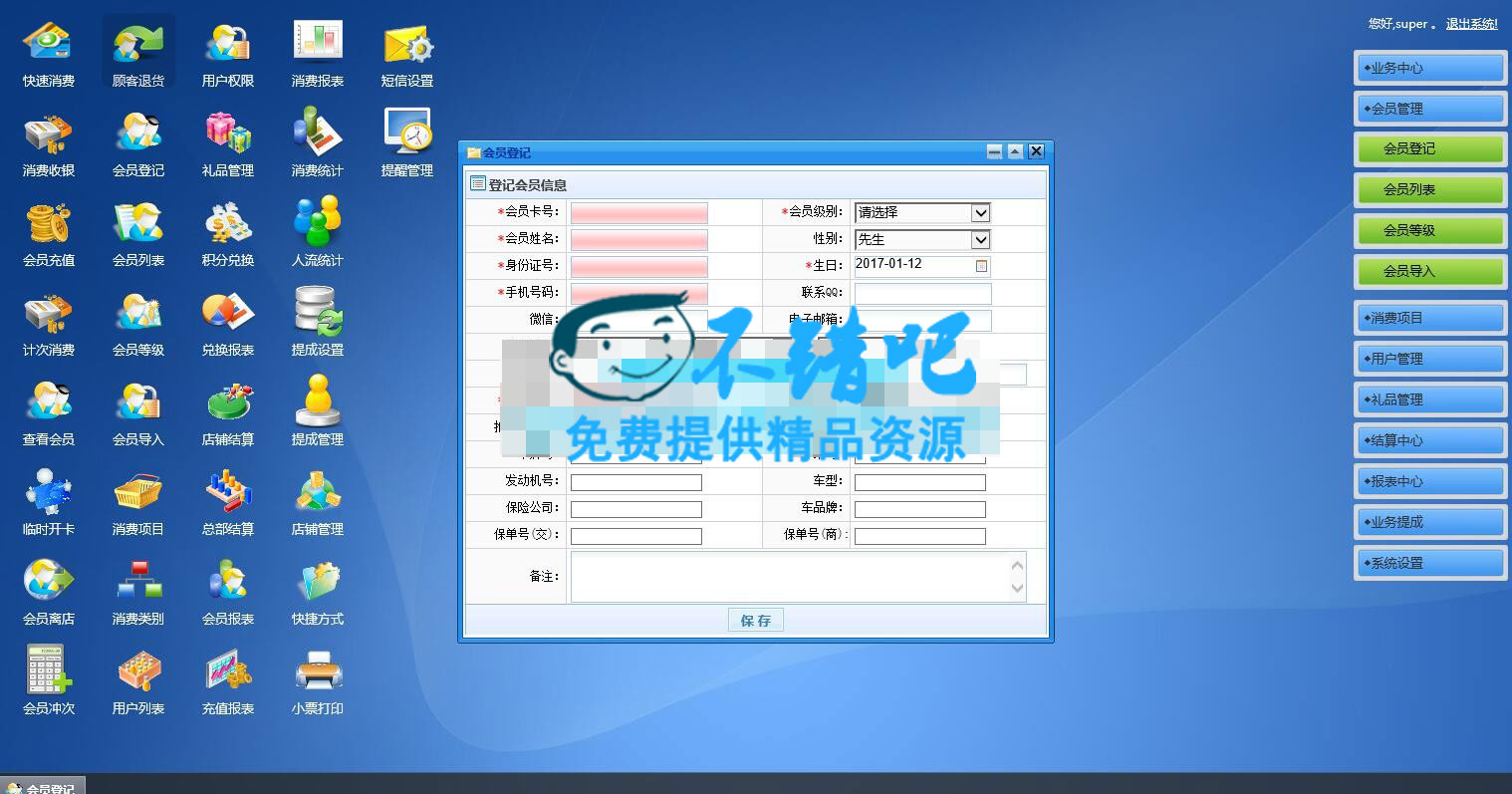
Task: Launch the 消费报表 icon
Action: tap(317, 55)
